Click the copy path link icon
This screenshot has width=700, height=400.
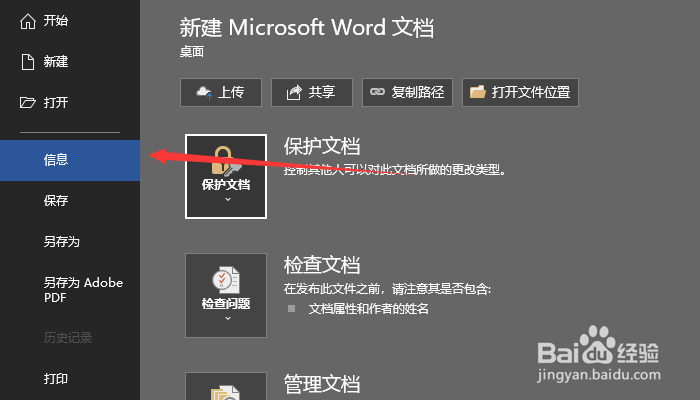[377, 92]
